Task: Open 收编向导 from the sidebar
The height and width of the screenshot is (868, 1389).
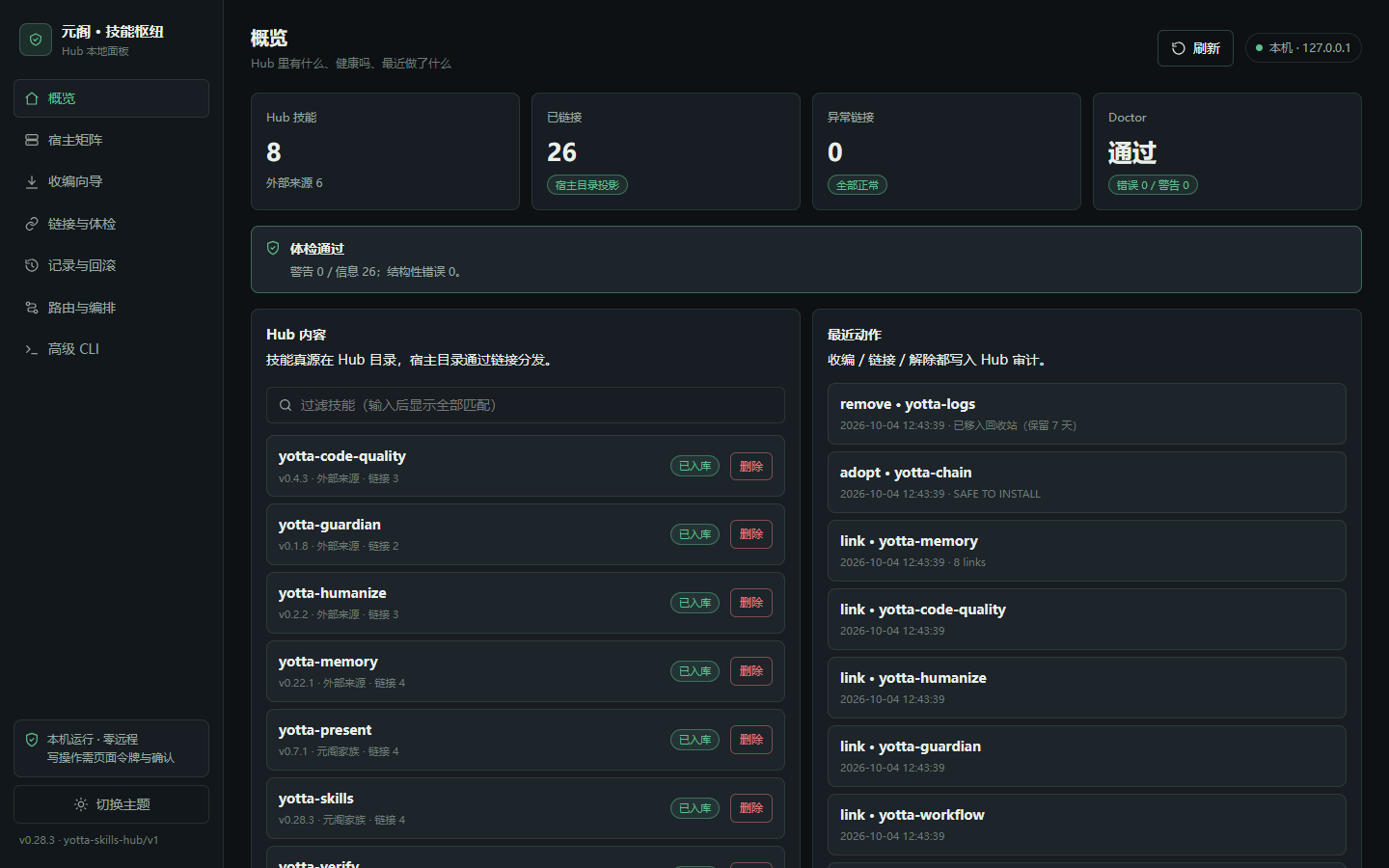Action: [x=111, y=181]
